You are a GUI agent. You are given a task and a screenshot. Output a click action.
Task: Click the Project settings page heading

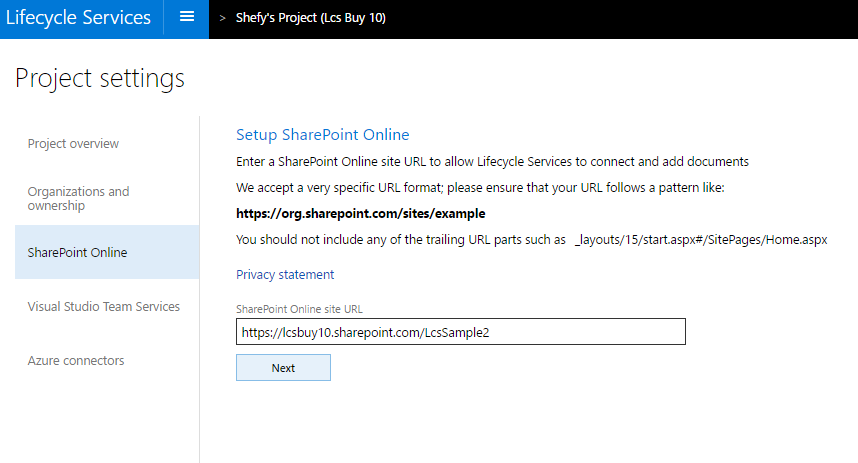click(100, 78)
